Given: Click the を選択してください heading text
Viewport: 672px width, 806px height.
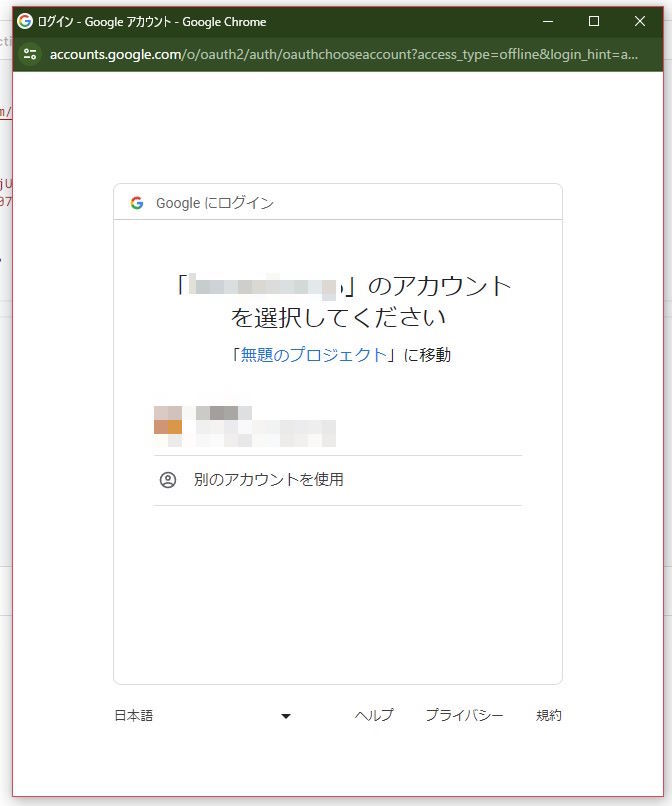Looking at the screenshot, I should click(338, 317).
